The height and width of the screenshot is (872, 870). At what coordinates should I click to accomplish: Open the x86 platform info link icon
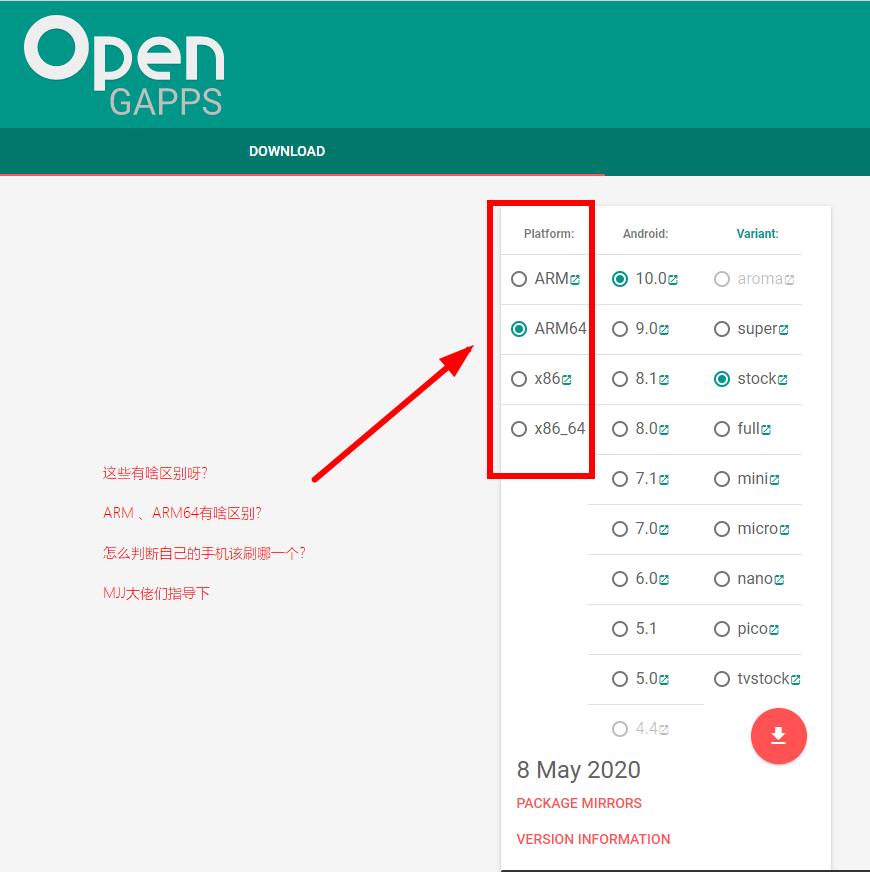pyautogui.click(x=566, y=380)
